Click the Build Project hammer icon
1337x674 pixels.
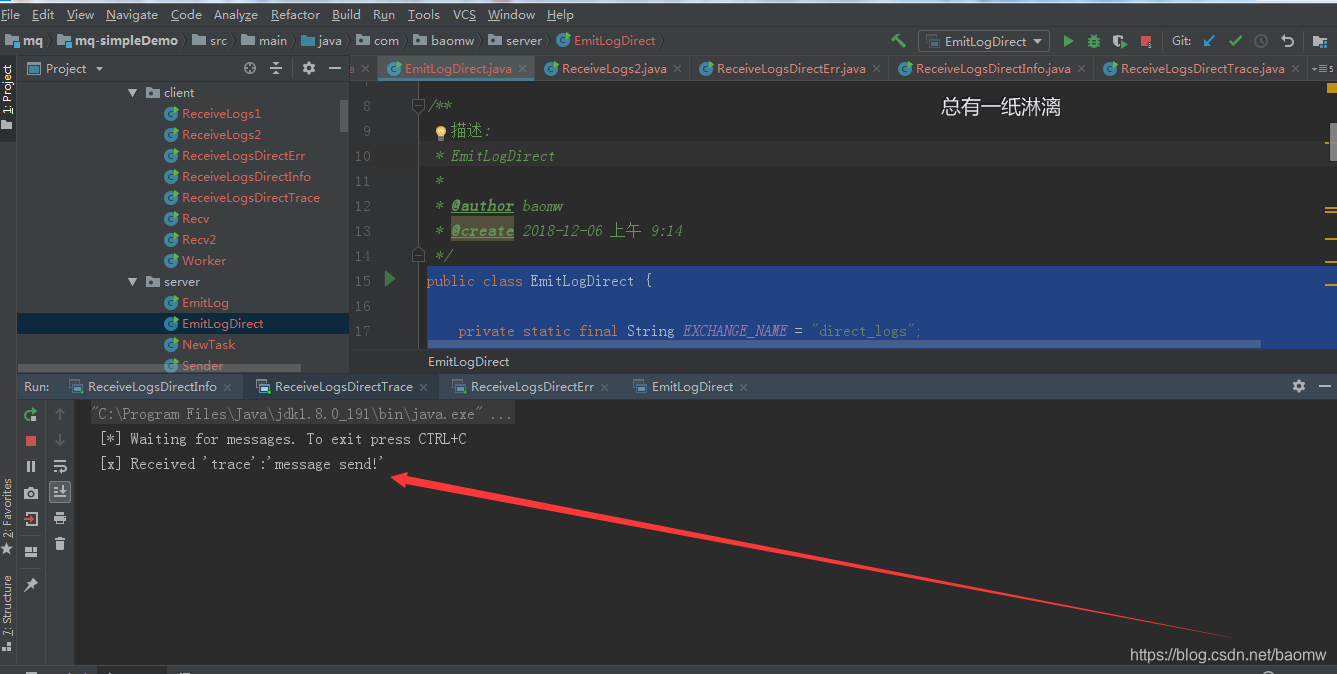coord(898,41)
